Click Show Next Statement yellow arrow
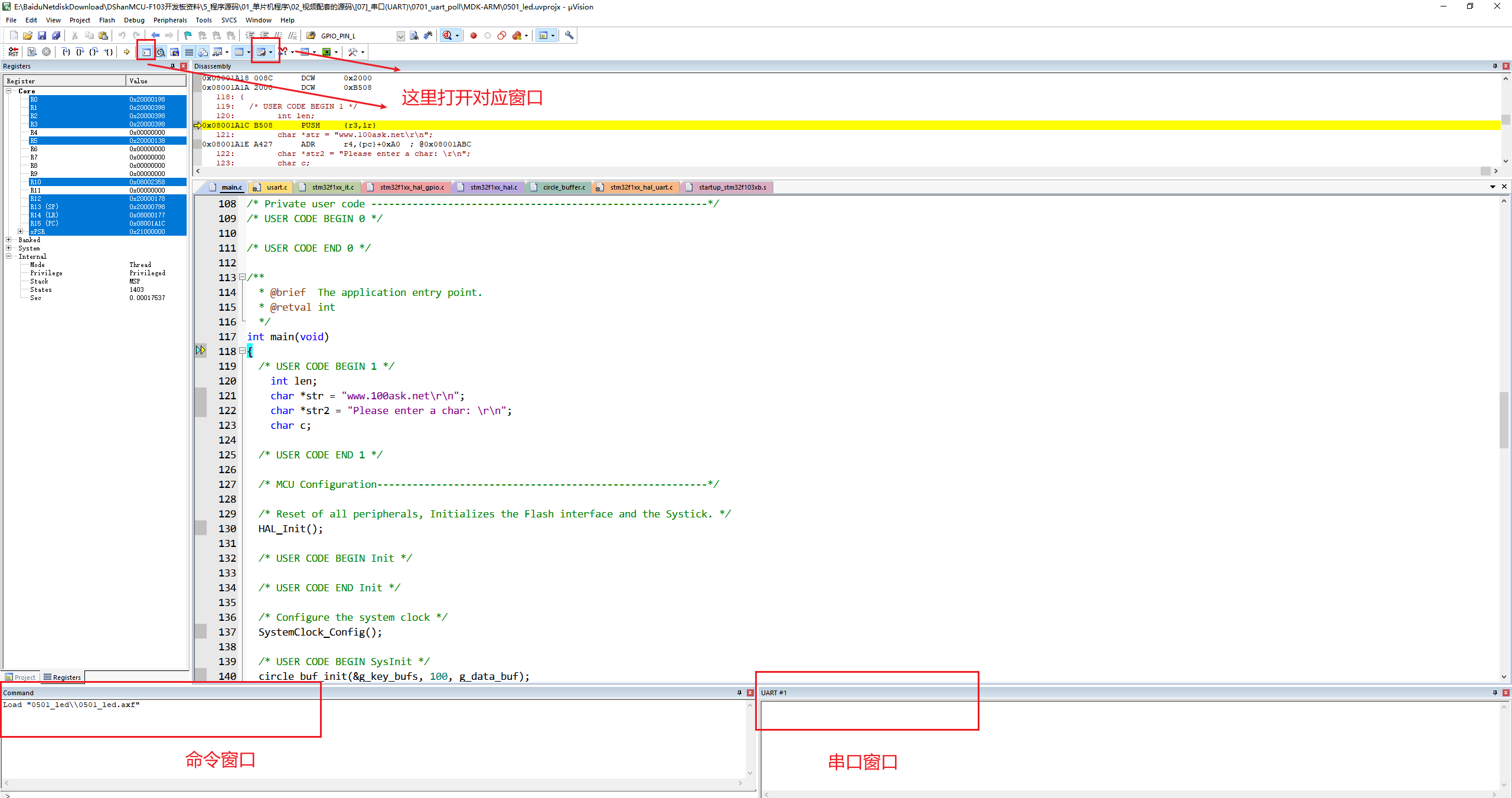Screen dimensions: 1512x798 pos(126,52)
